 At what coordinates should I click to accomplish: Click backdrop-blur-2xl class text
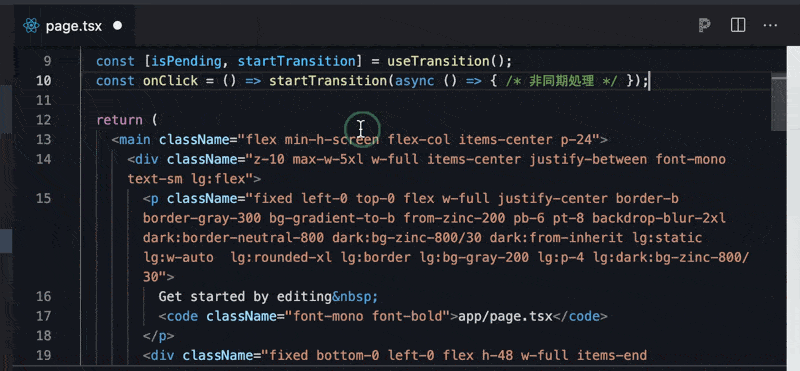pyautogui.click(x=659, y=218)
